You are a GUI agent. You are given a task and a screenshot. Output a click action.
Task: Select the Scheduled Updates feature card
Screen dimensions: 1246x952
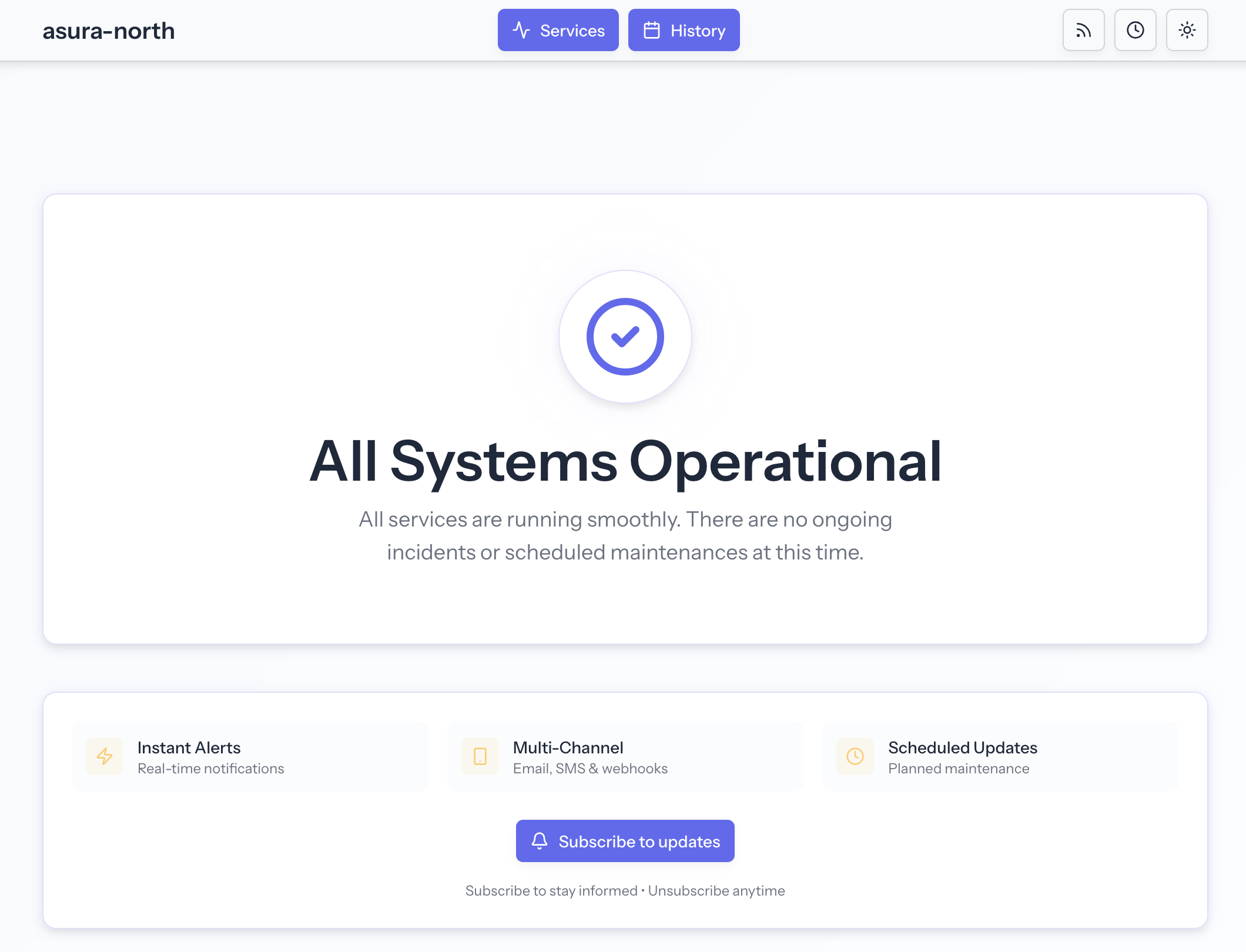(1000, 756)
